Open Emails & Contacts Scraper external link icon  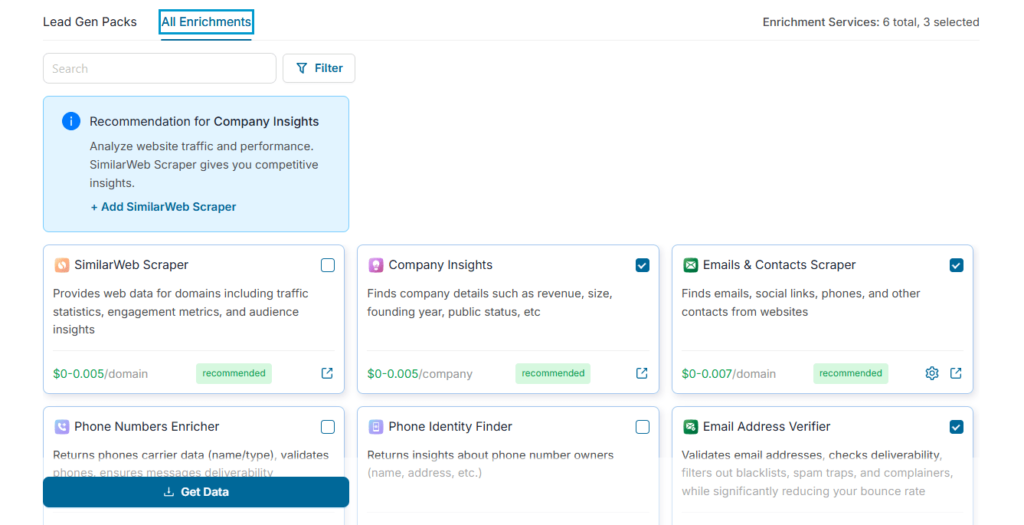pos(956,374)
